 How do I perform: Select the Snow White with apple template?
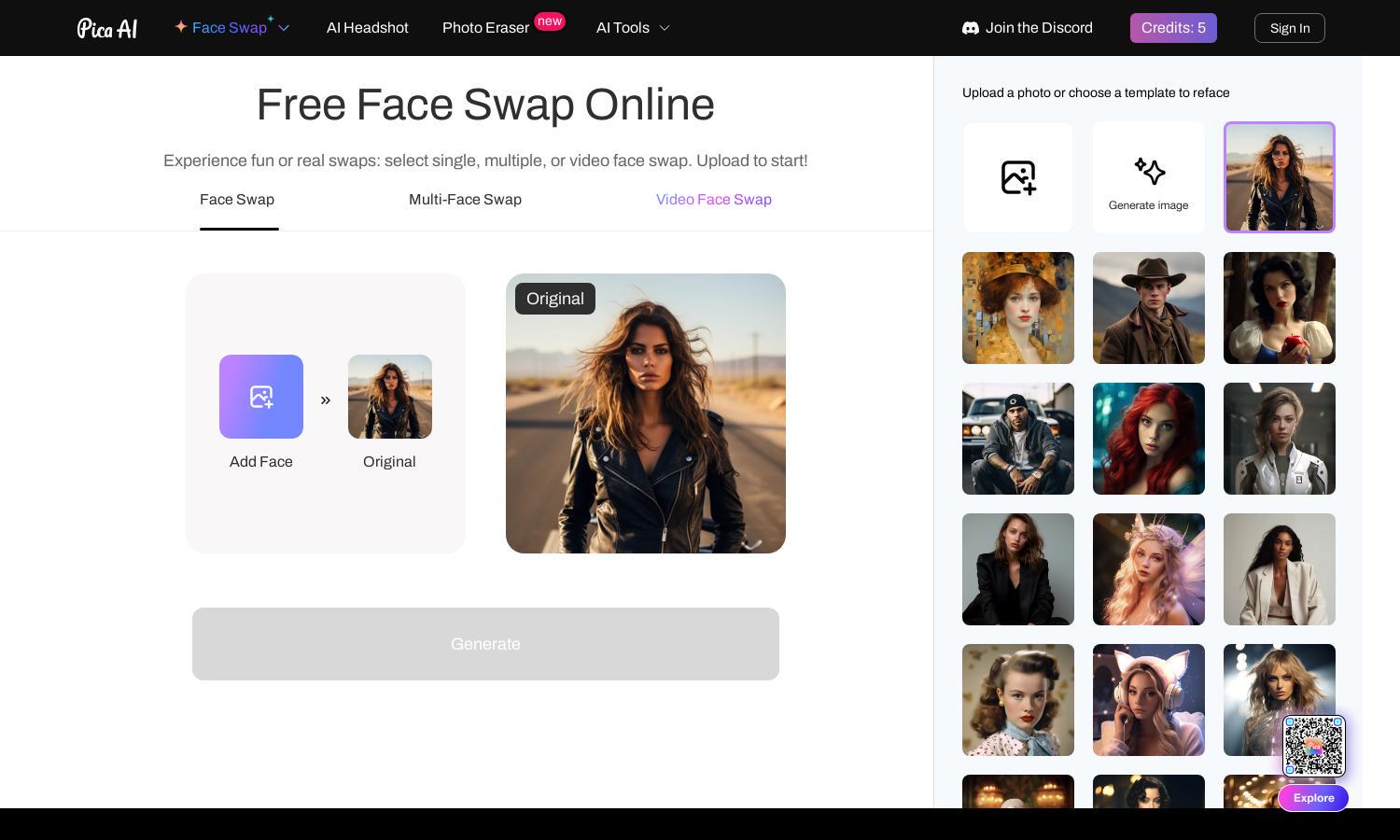click(1280, 308)
